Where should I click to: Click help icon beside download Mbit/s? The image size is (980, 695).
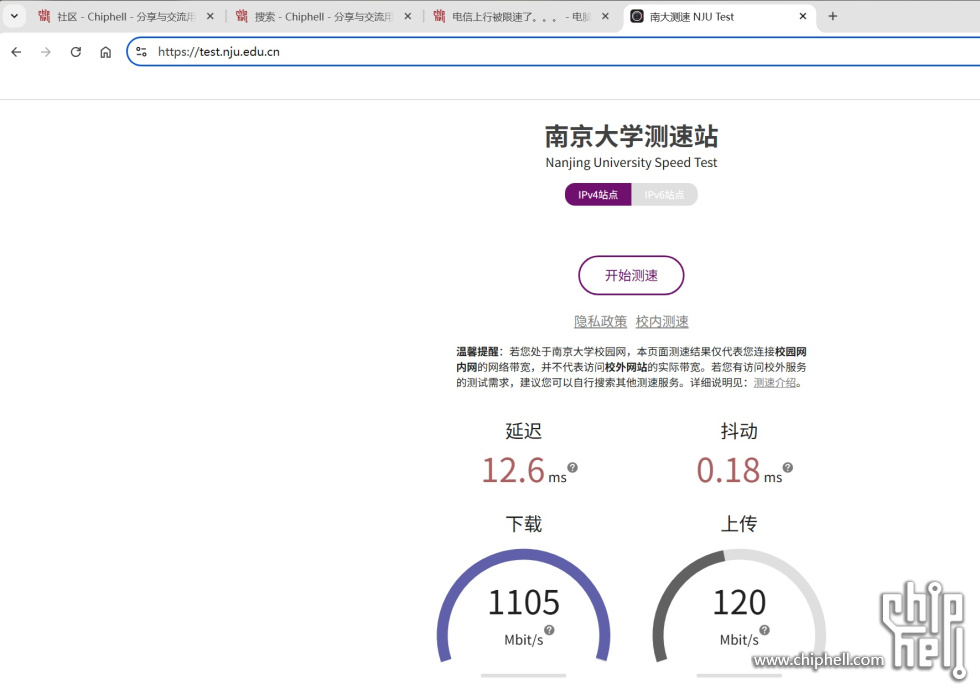coord(549,630)
